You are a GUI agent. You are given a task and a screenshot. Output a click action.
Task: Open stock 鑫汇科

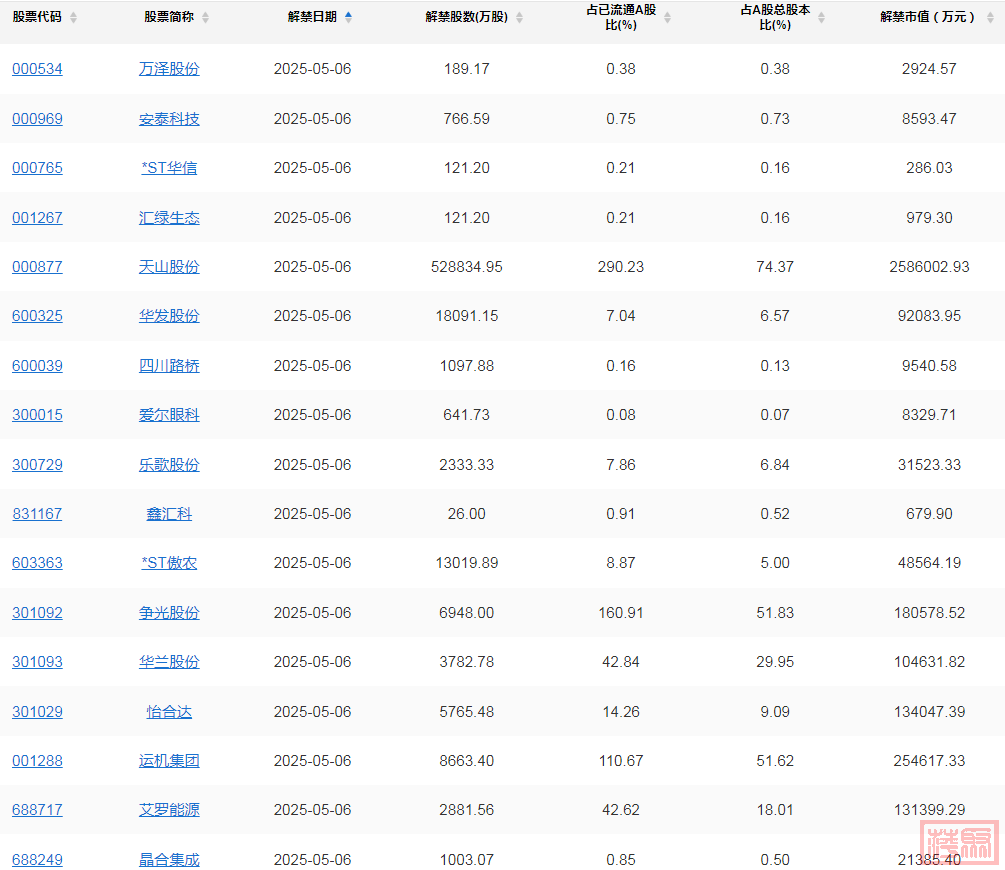[169, 514]
